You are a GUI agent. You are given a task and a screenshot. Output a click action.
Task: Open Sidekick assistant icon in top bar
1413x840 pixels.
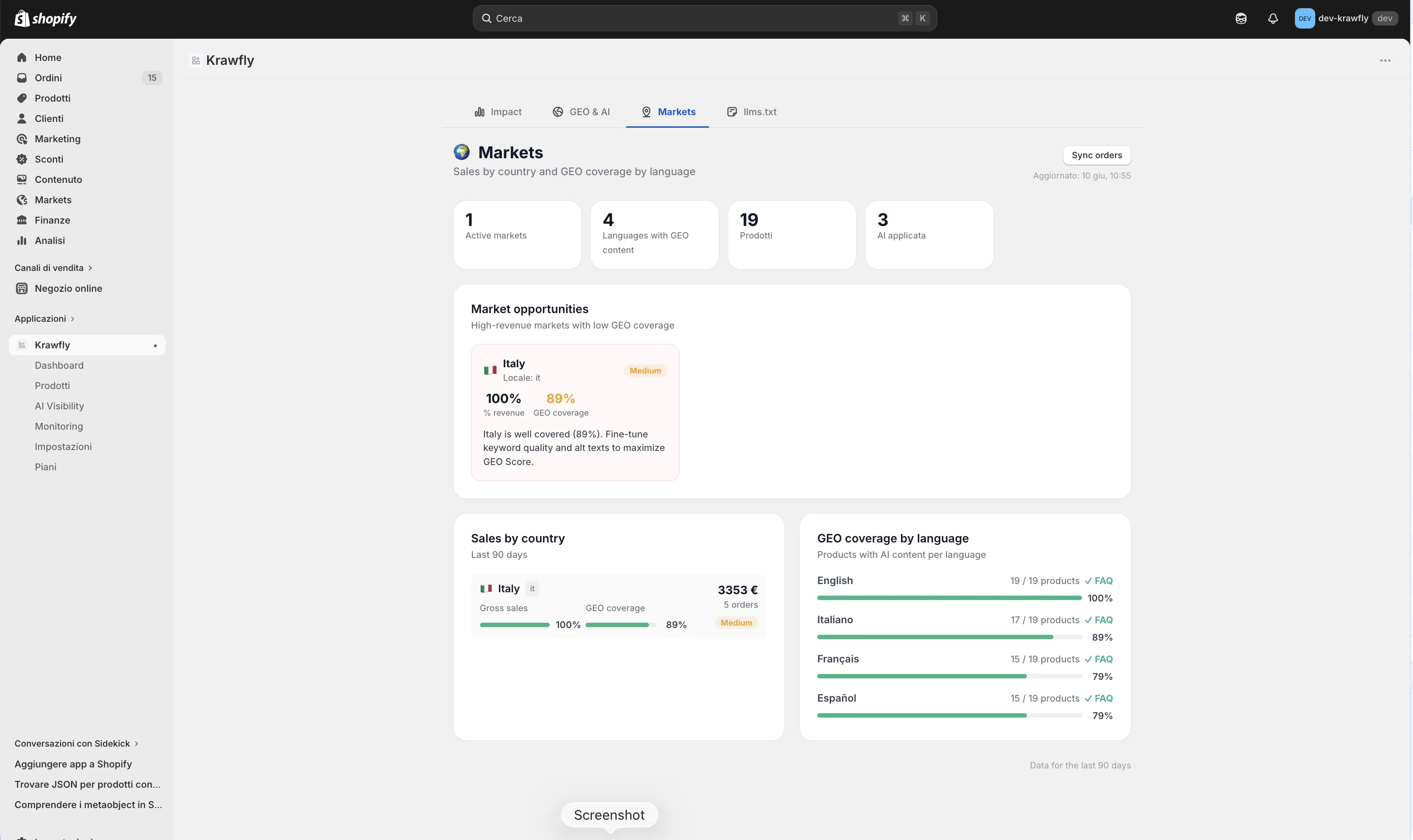click(1241, 18)
